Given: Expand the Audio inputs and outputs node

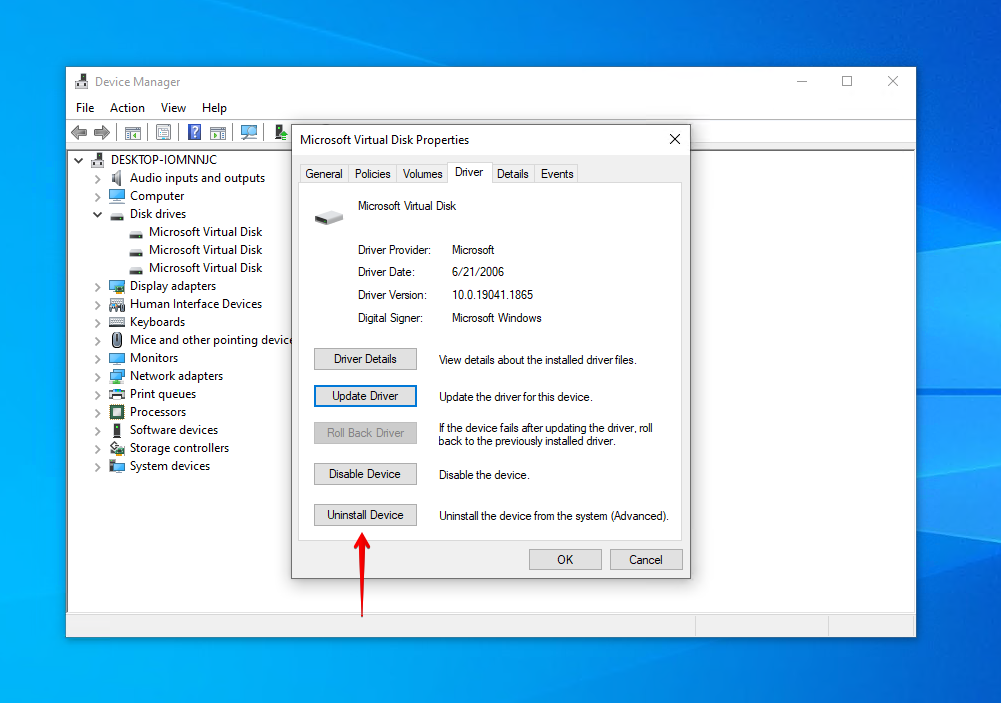Looking at the screenshot, I should (97, 178).
